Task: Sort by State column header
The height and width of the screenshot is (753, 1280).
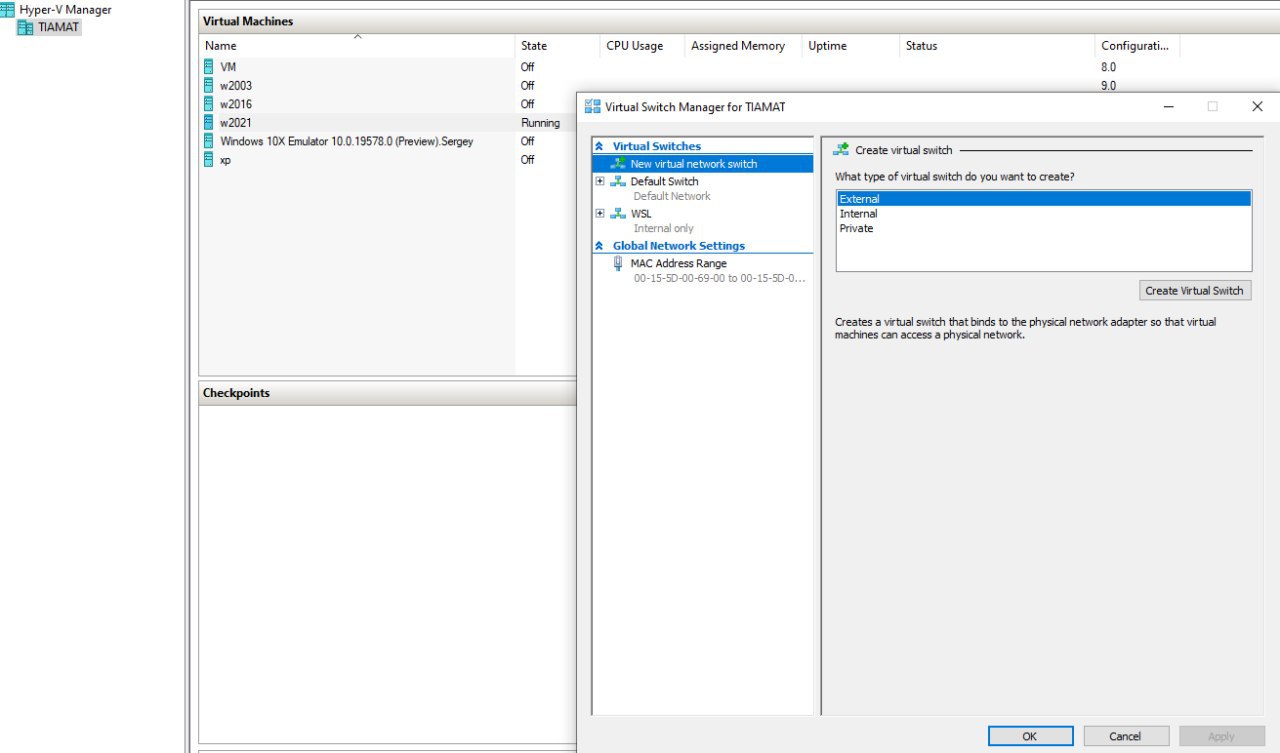Action: pyautogui.click(x=558, y=46)
